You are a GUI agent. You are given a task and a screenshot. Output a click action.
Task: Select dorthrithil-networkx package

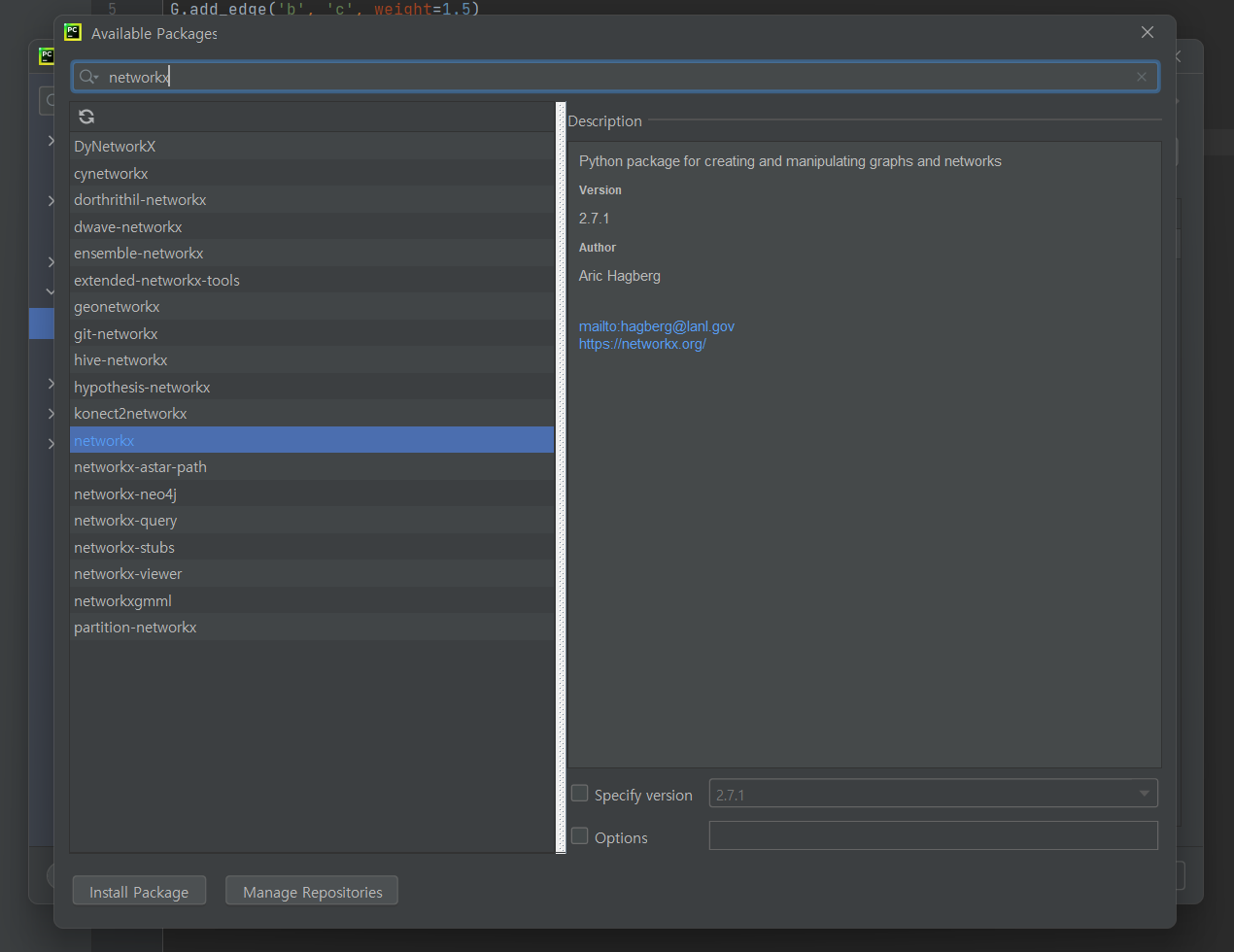pos(312,200)
